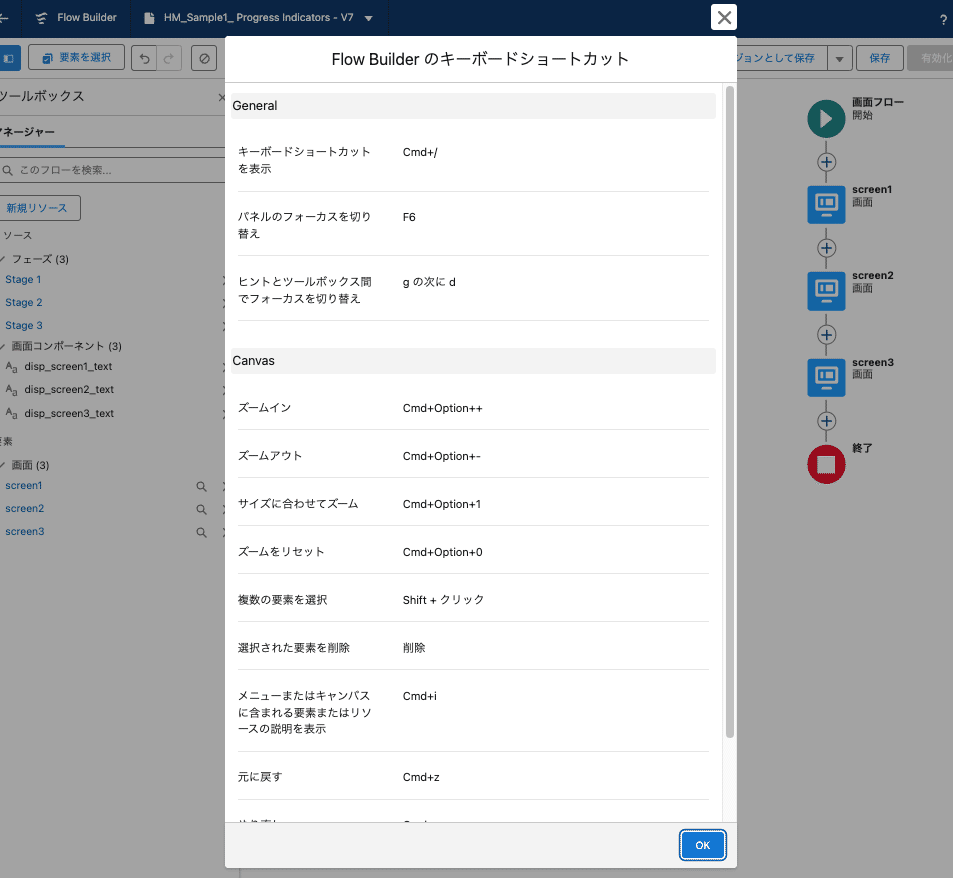
Task: Open the flow version dropdown arrow
Action: (368, 18)
